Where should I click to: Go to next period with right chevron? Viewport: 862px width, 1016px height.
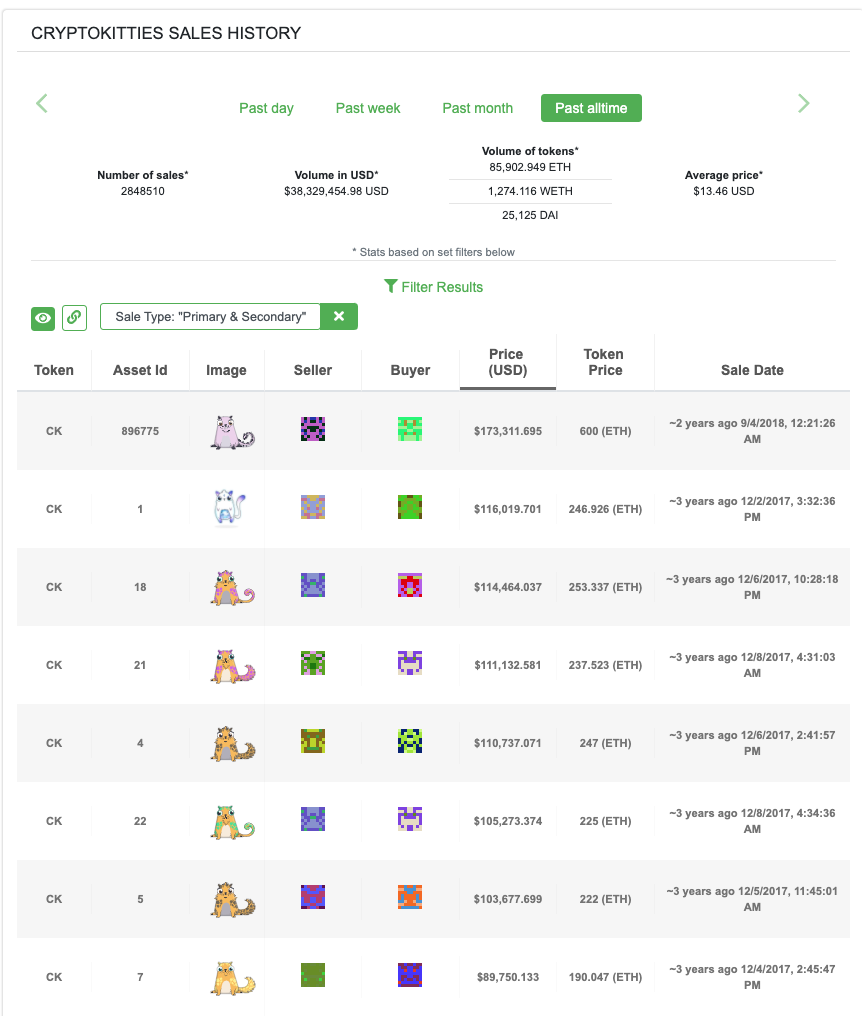[803, 103]
